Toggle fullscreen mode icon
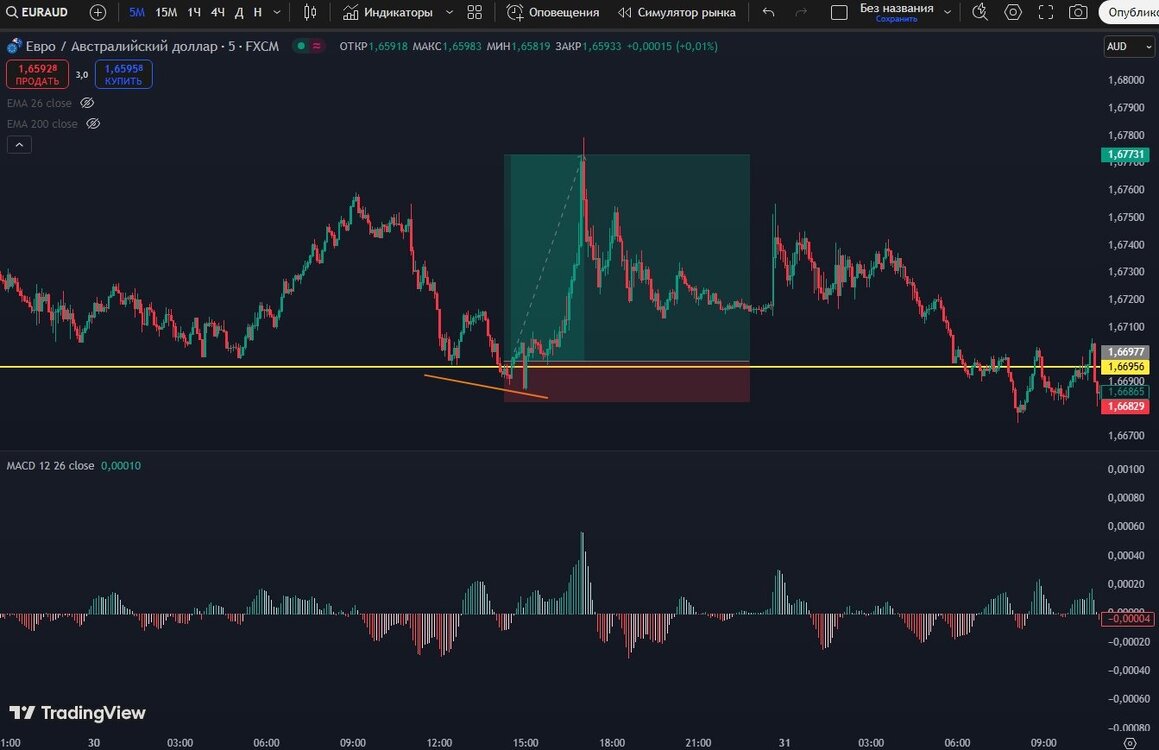Screen dimensions: 1159x750 (1046, 12)
